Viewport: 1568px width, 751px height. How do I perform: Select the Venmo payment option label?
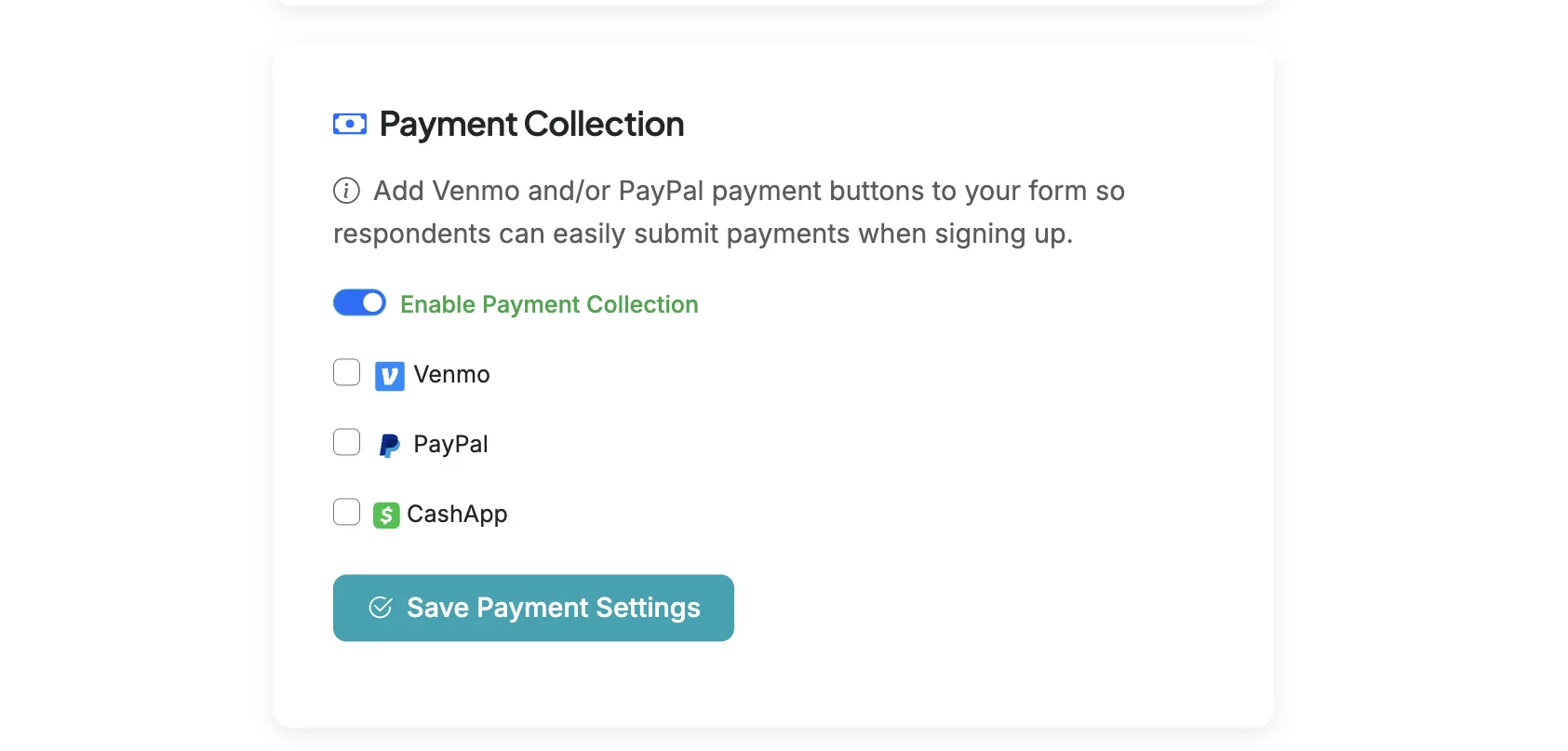[x=452, y=375]
